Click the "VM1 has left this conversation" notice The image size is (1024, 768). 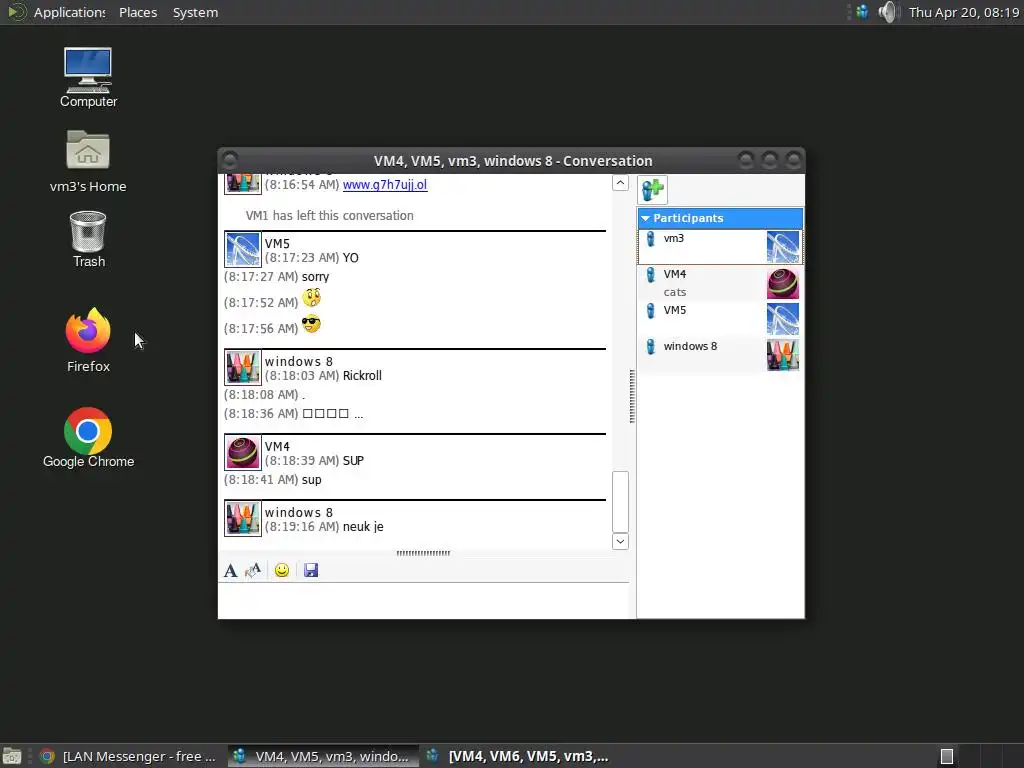click(x=329, y=216)
